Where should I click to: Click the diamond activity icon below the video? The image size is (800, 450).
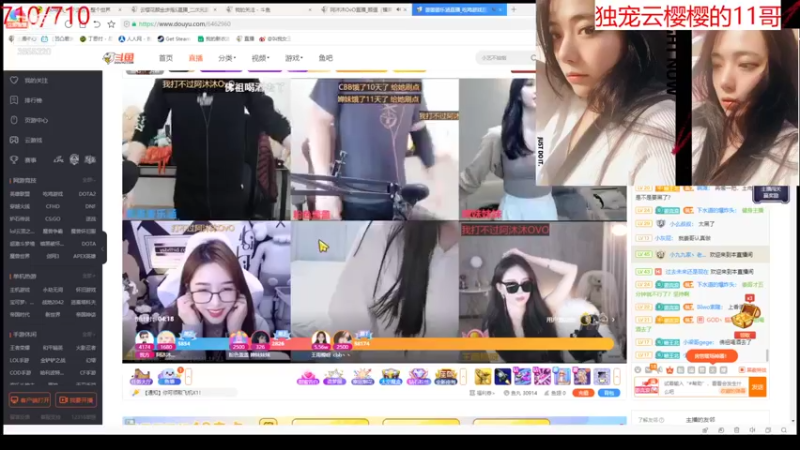point(418,377)
